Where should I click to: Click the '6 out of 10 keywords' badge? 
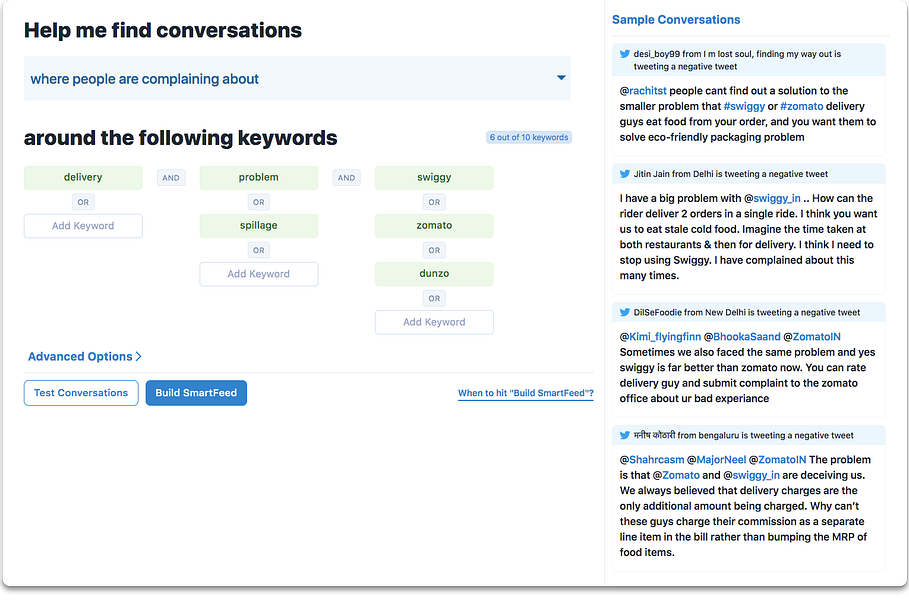point(529,137)
